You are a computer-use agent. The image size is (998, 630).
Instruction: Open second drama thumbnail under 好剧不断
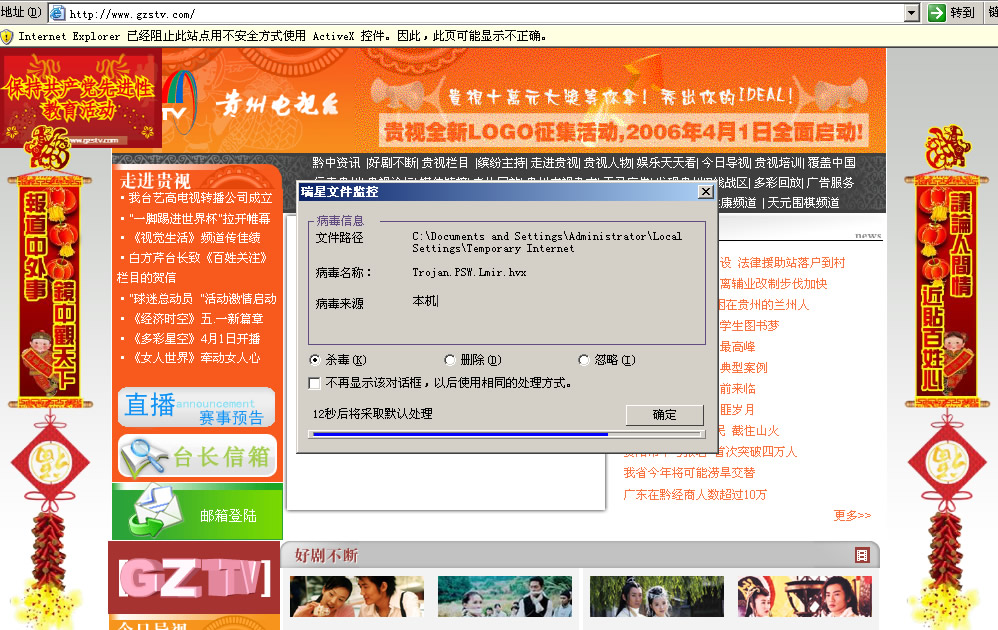tap(505, 596)
